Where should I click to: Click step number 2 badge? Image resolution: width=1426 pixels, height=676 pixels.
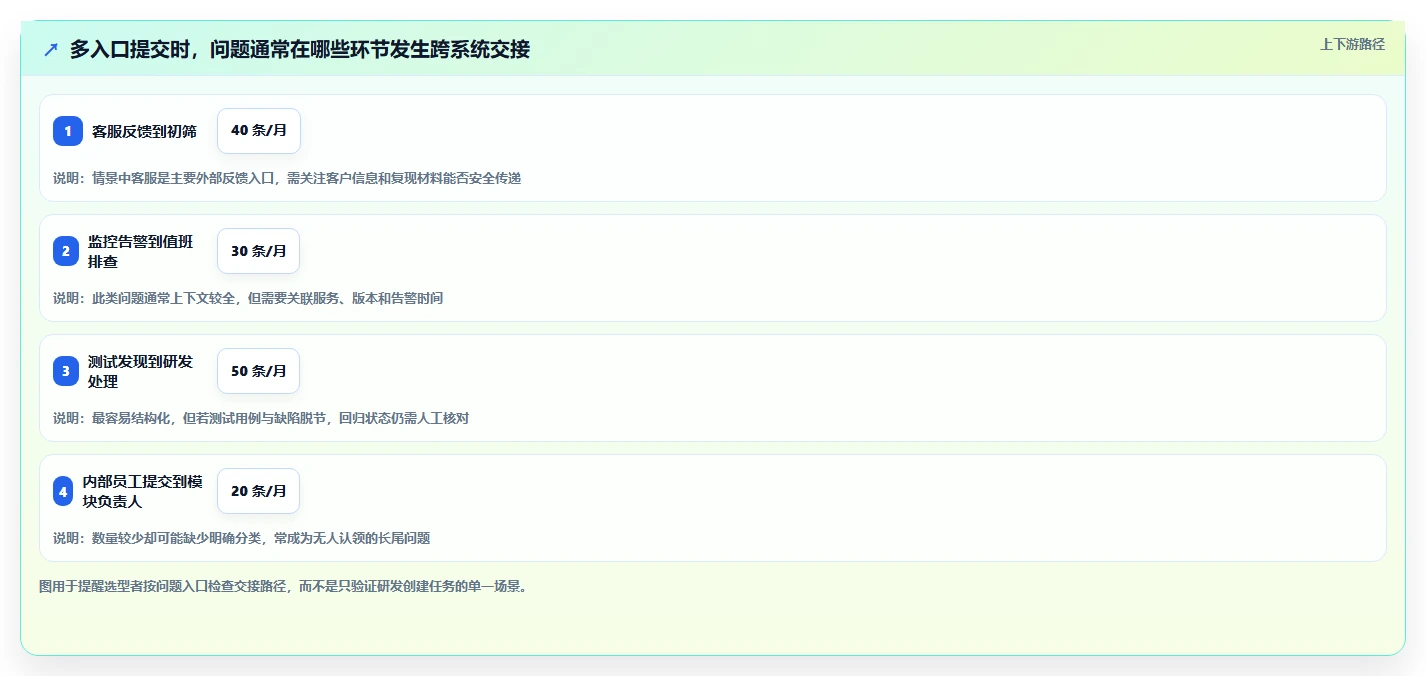tap(66, 251)
